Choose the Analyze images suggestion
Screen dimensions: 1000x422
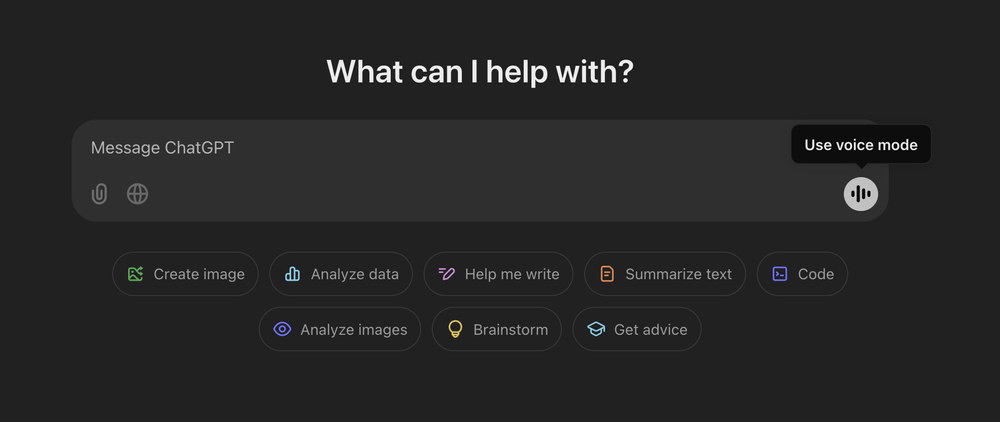click(340, 329)
